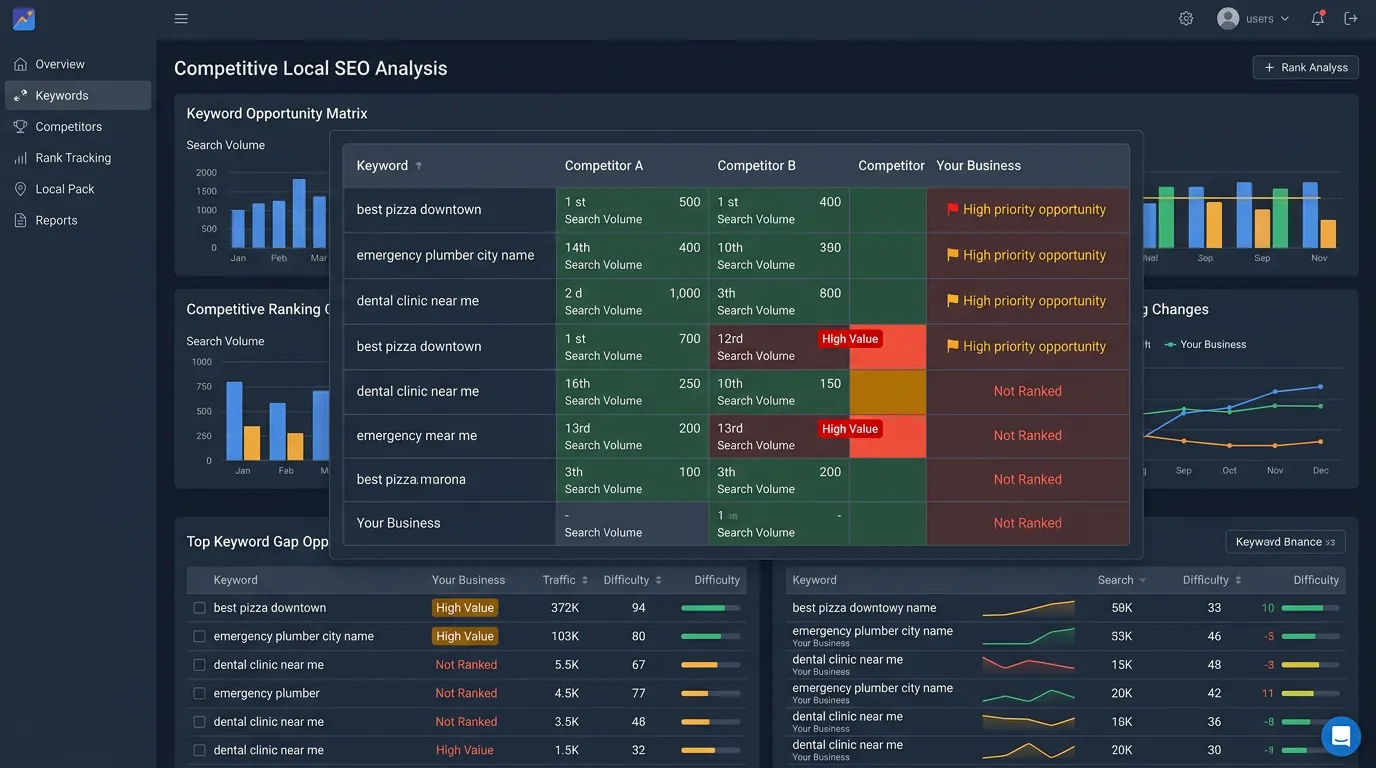Image resolution: width=1376 pixels, height=768 pixels.
Task: Click the Competitor A column header
Action: coord(604,166)
